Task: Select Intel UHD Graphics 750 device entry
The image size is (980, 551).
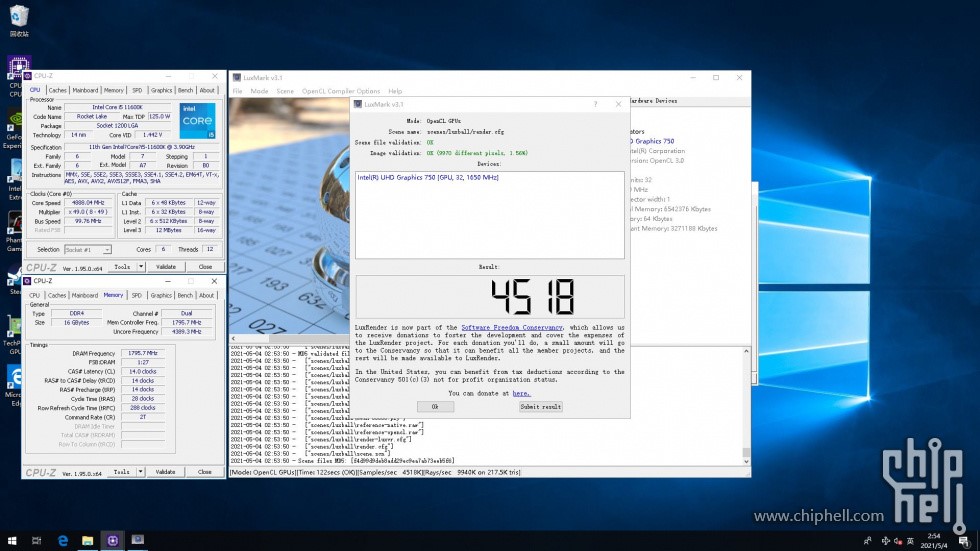Action: (x=428, y=177)
